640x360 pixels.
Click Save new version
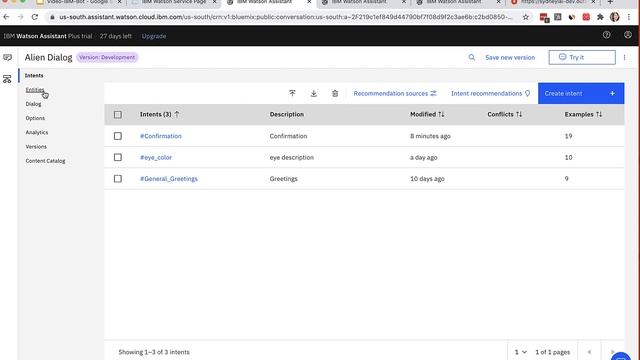(x=510, y=58)
